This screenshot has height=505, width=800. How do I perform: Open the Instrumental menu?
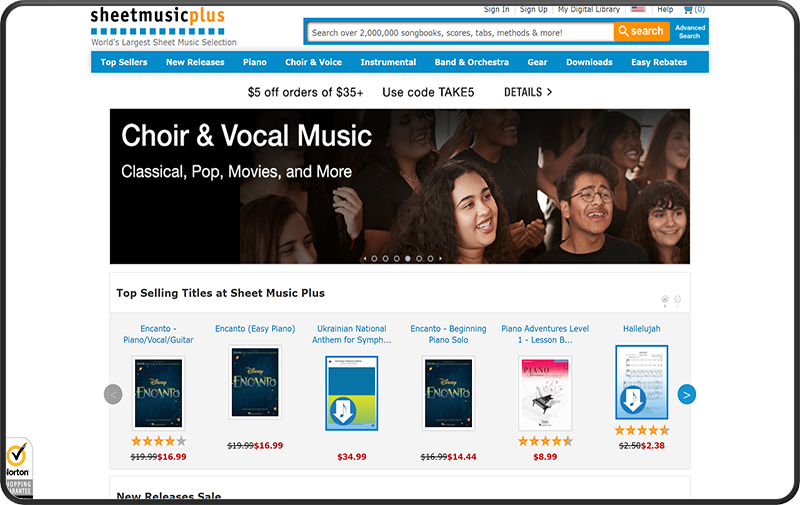click(388, 62)
